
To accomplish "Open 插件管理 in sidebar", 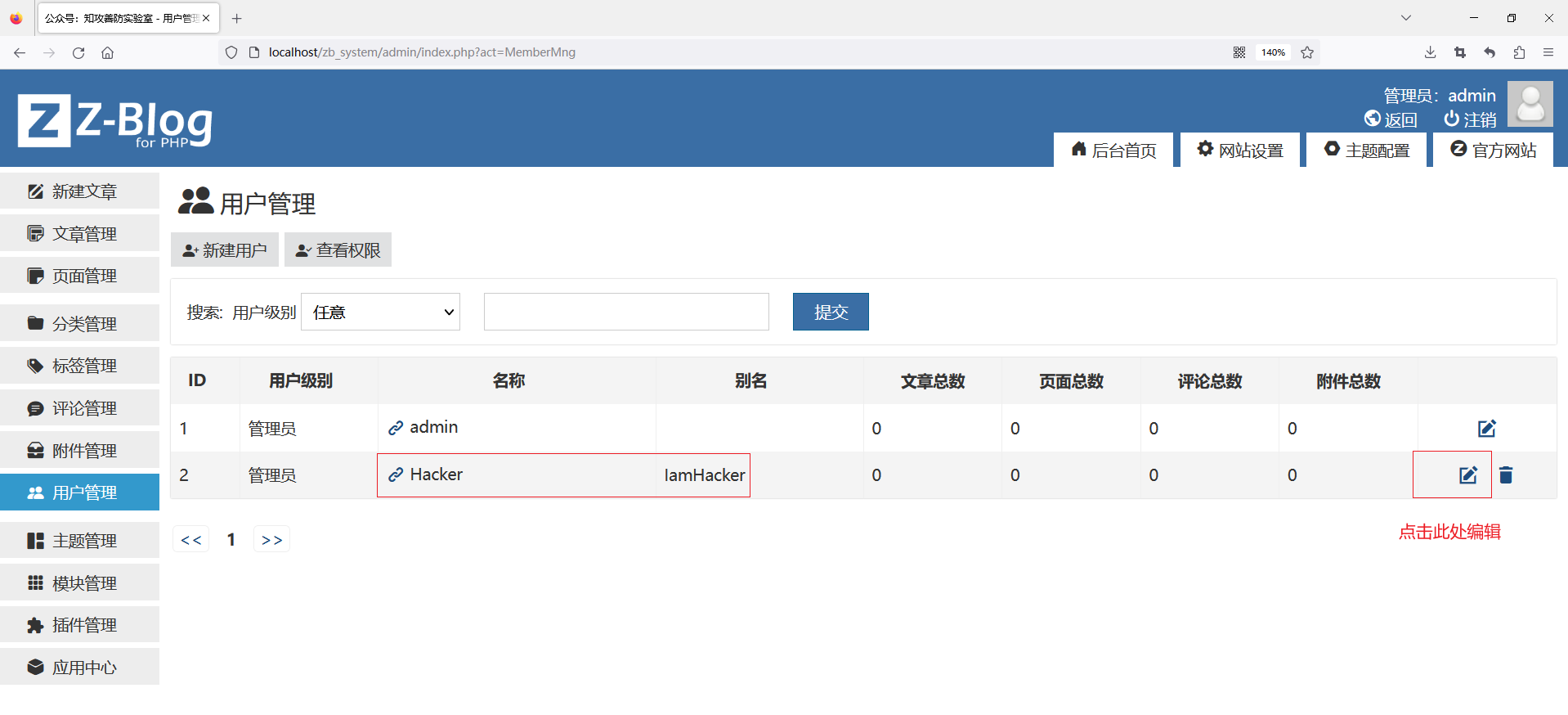I will click(79, 625).
